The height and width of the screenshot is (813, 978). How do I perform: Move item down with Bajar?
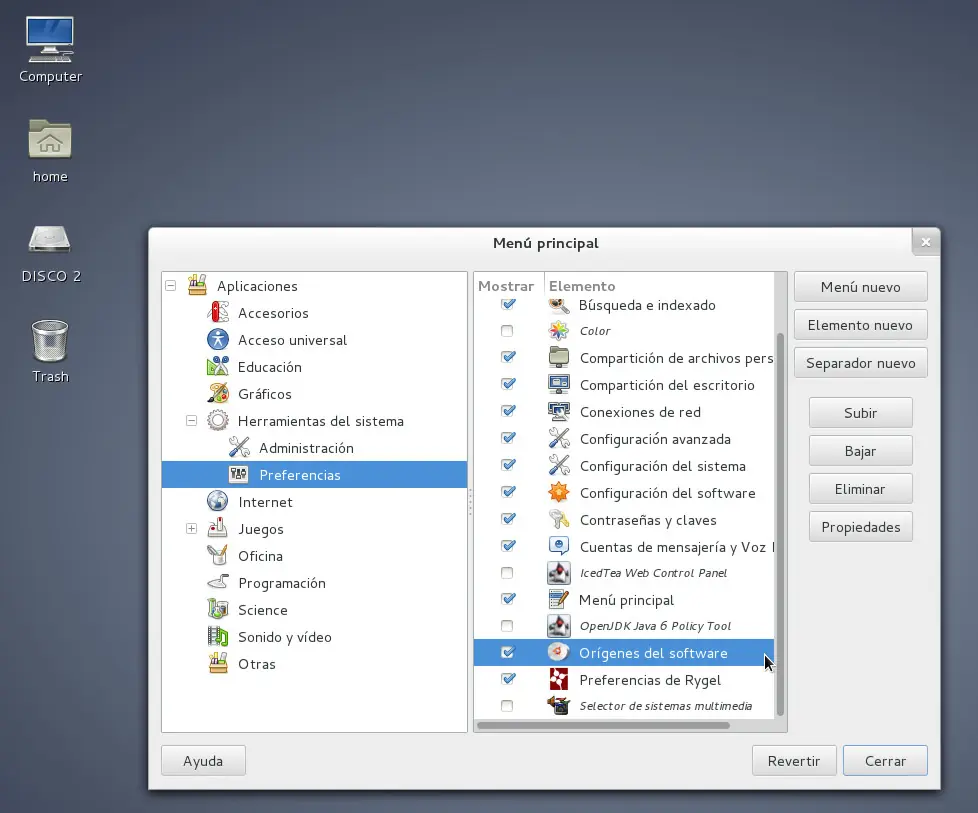(860, 451)
